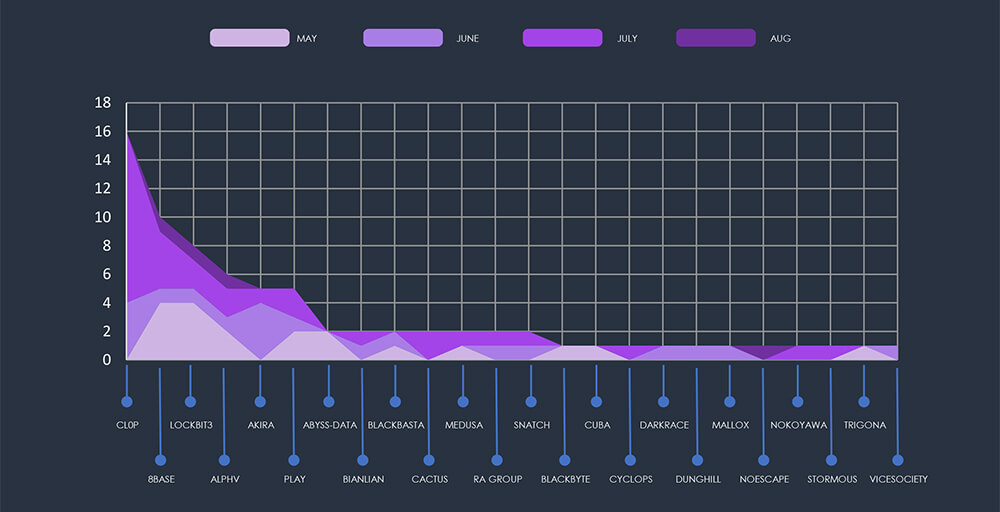Select the JULY legend label text

coord(627,38)
